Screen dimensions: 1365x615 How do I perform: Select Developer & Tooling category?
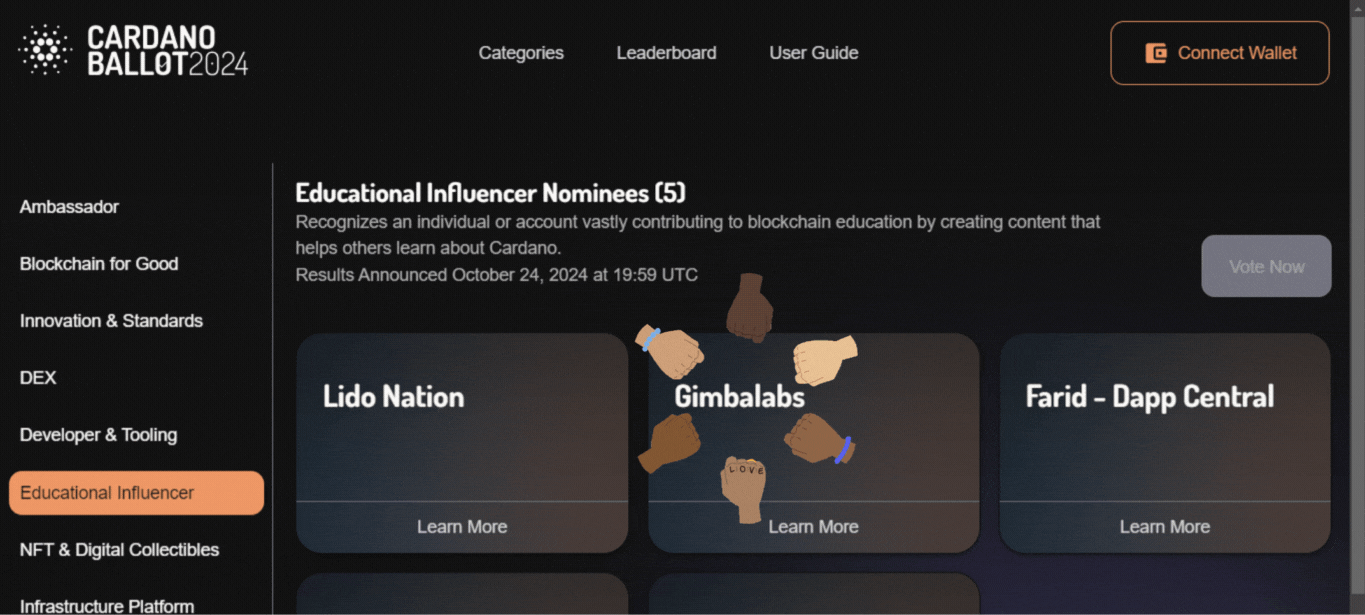pos(98,435)
